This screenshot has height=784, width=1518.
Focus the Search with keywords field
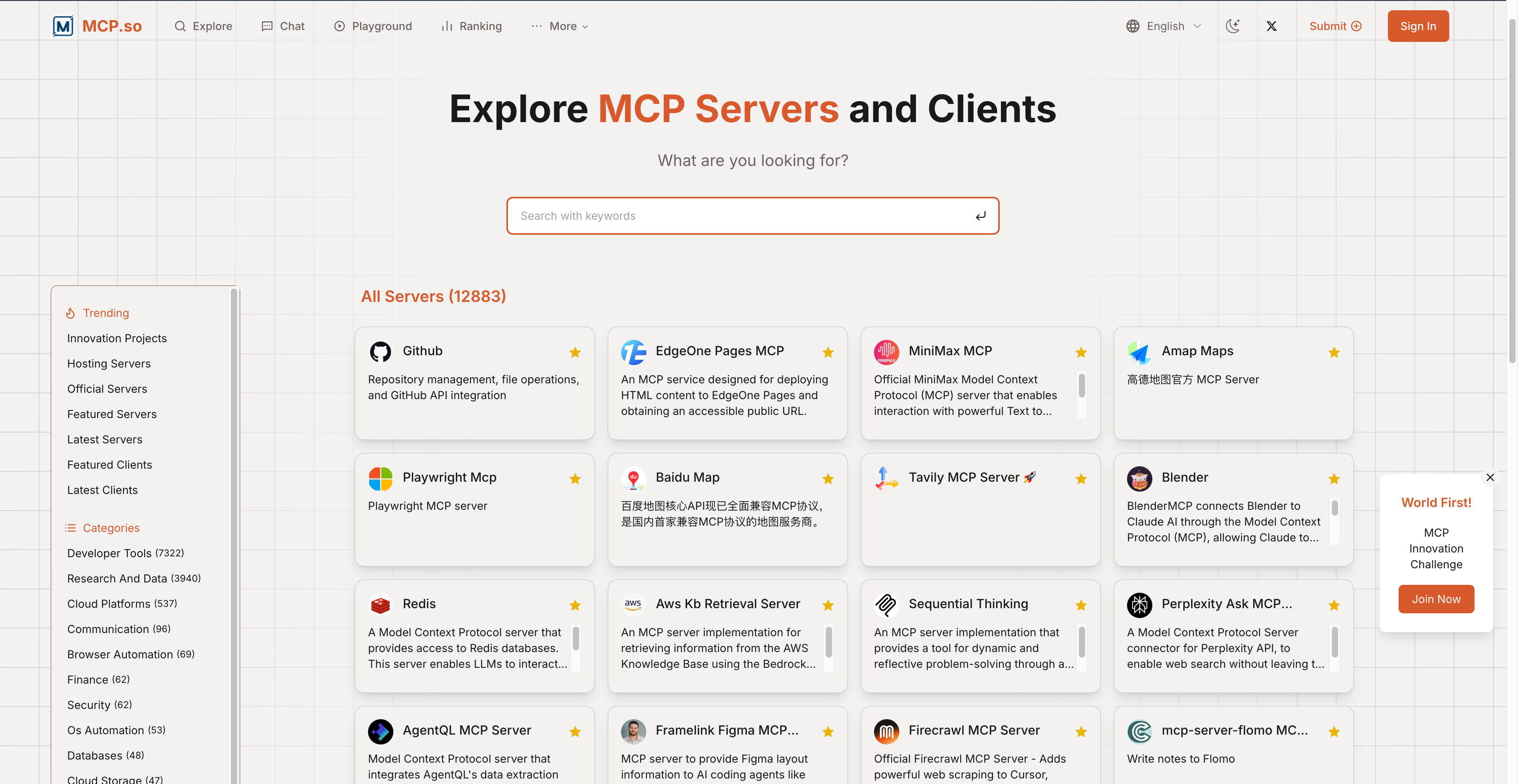click(736, 216)
